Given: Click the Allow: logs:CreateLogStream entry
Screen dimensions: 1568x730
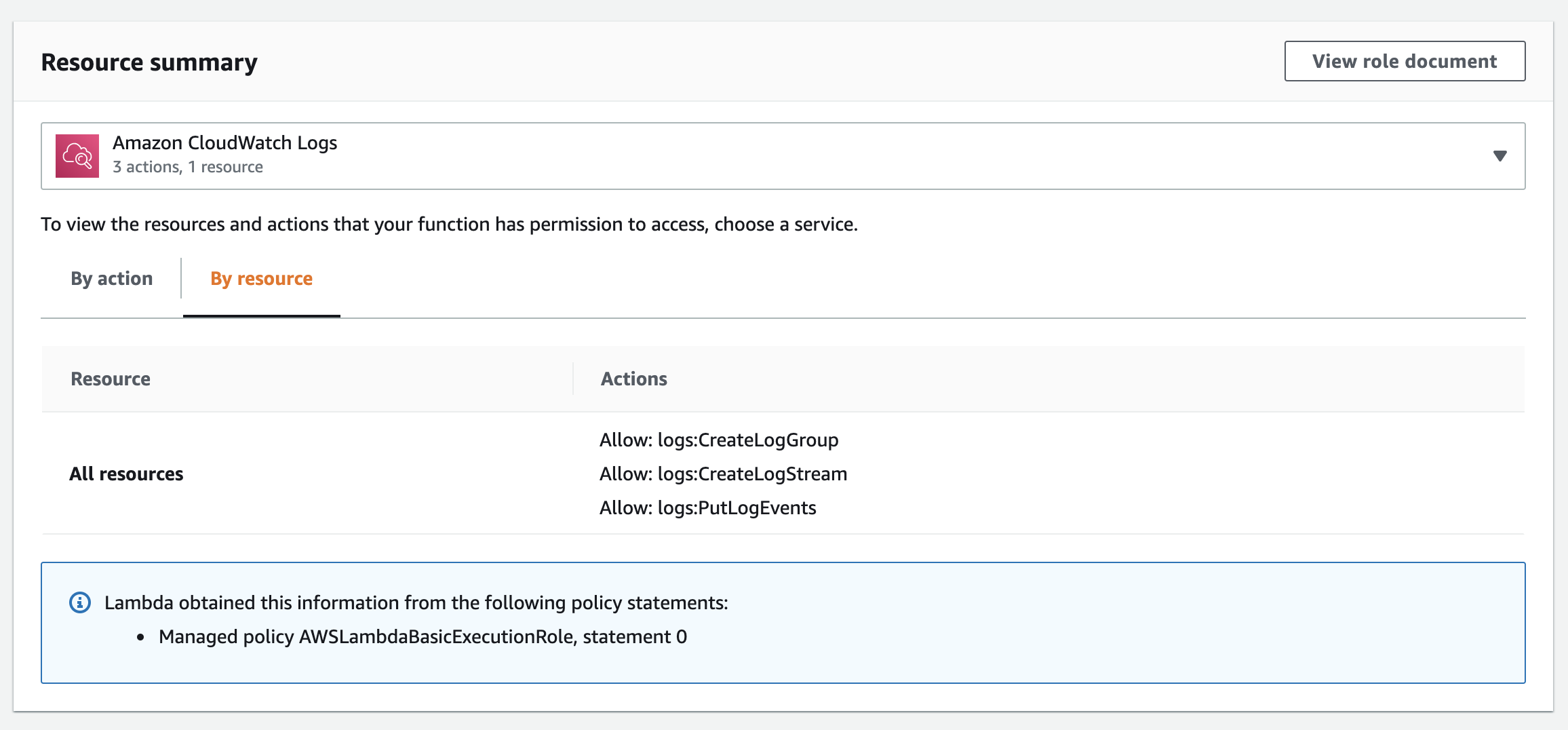Looking at the screenshot, I should (723, 474).
